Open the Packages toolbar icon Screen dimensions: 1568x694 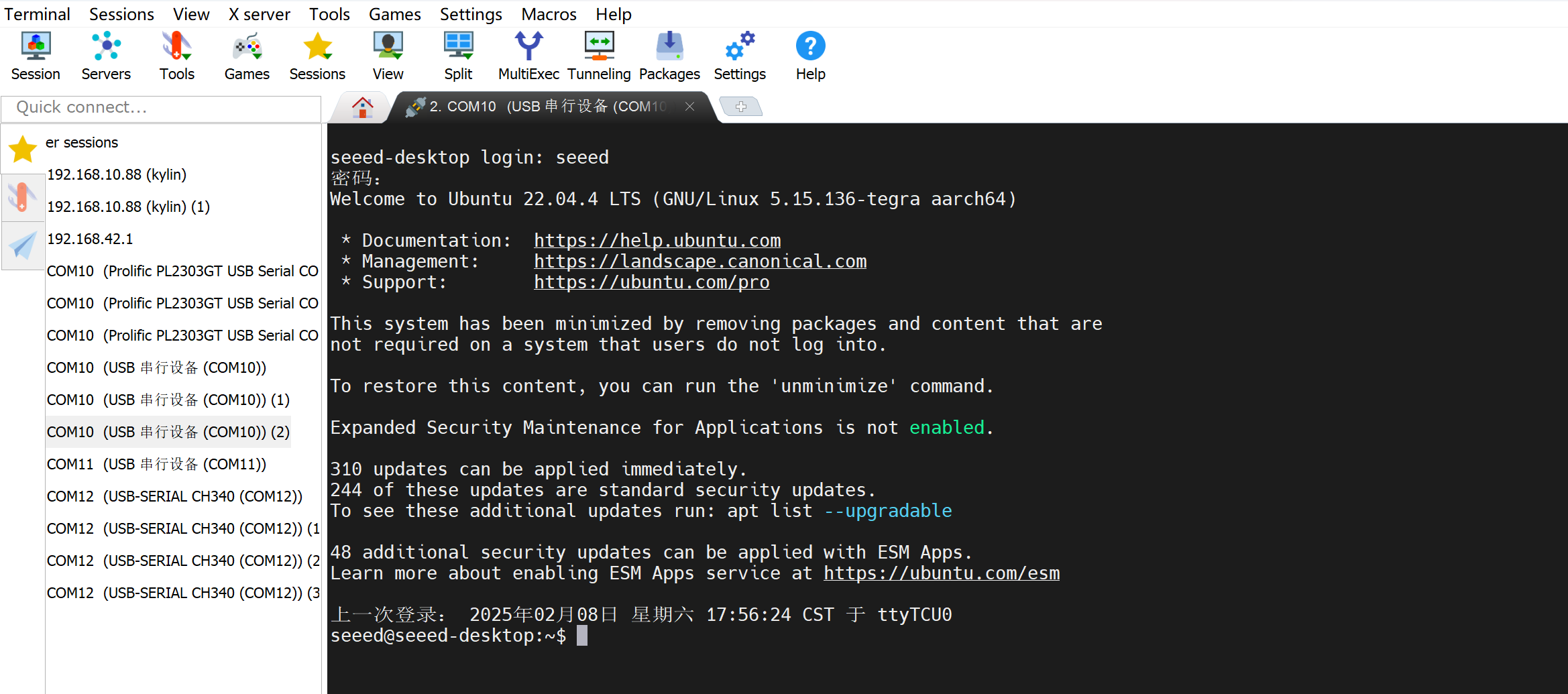click(669, 56)
